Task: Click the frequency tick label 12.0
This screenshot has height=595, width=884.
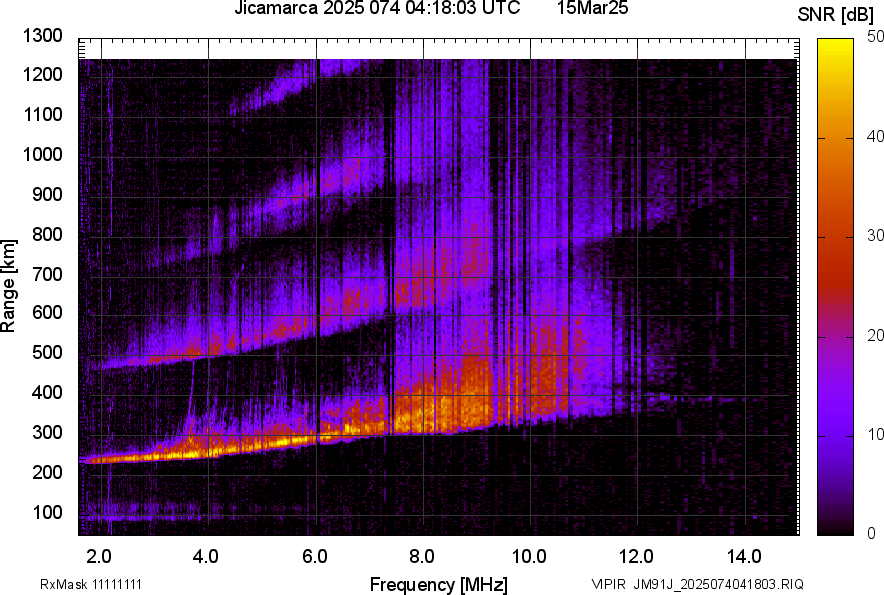Action: [637, 557]
